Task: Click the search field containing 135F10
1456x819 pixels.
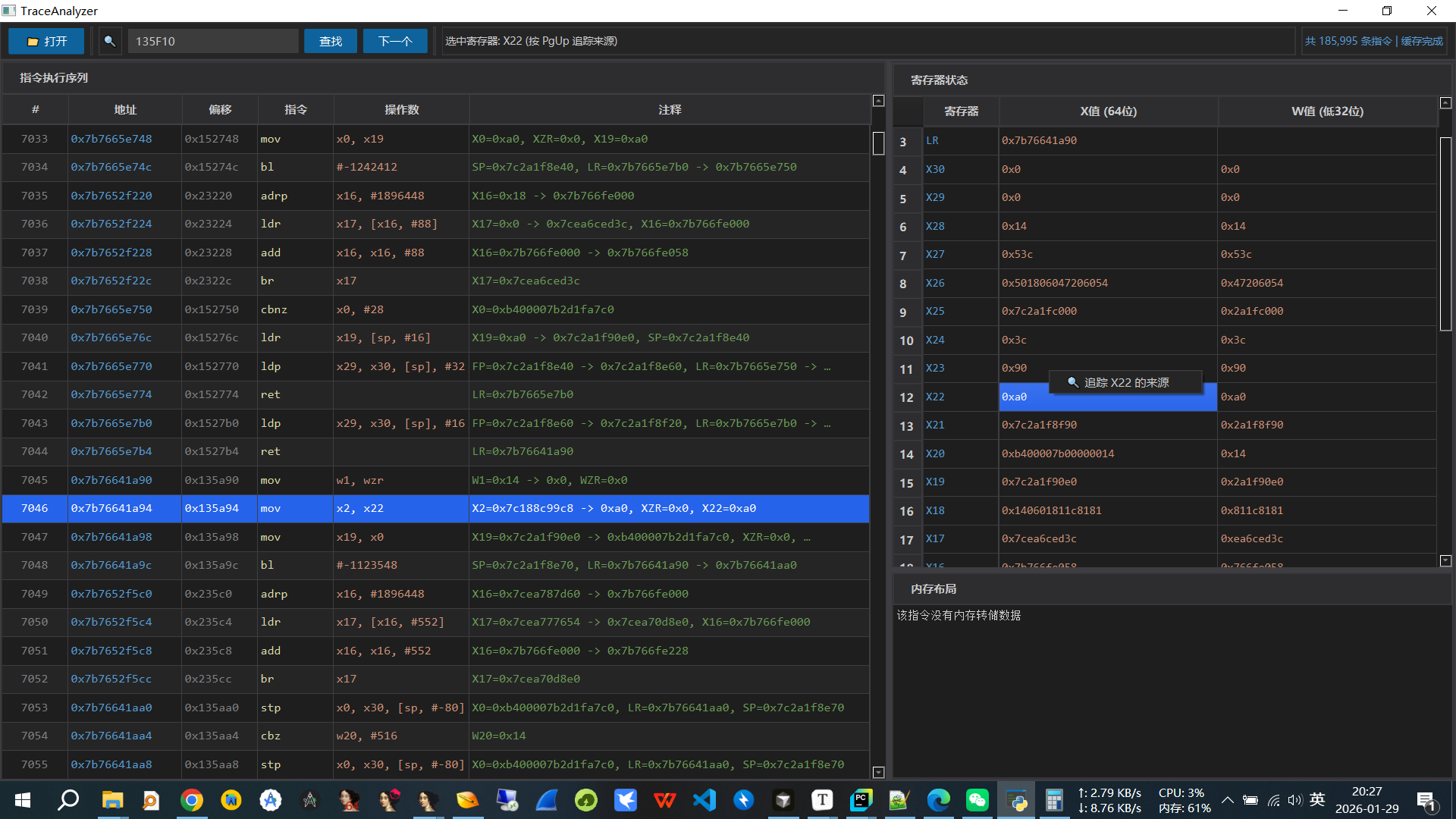Action: [212, 41]
